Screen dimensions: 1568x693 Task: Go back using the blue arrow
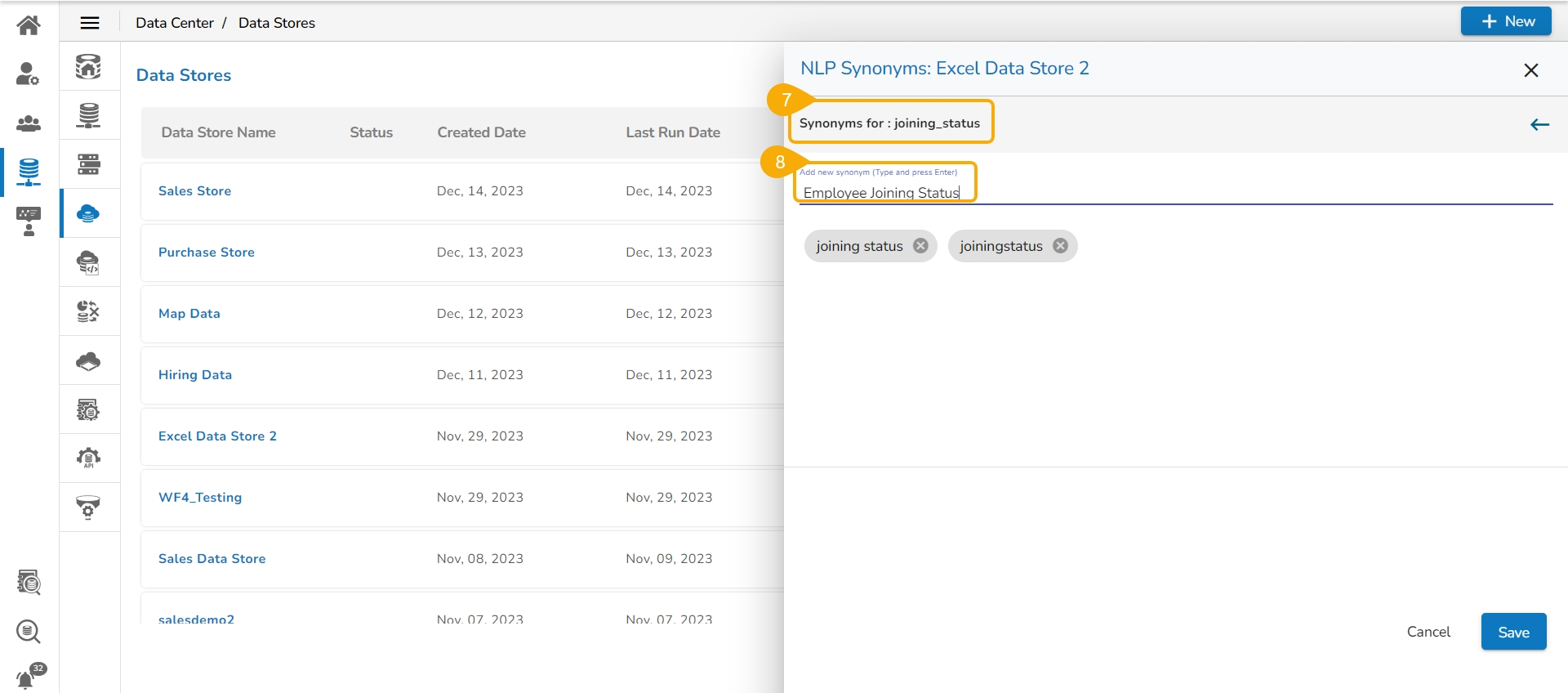coord(1539,124)
